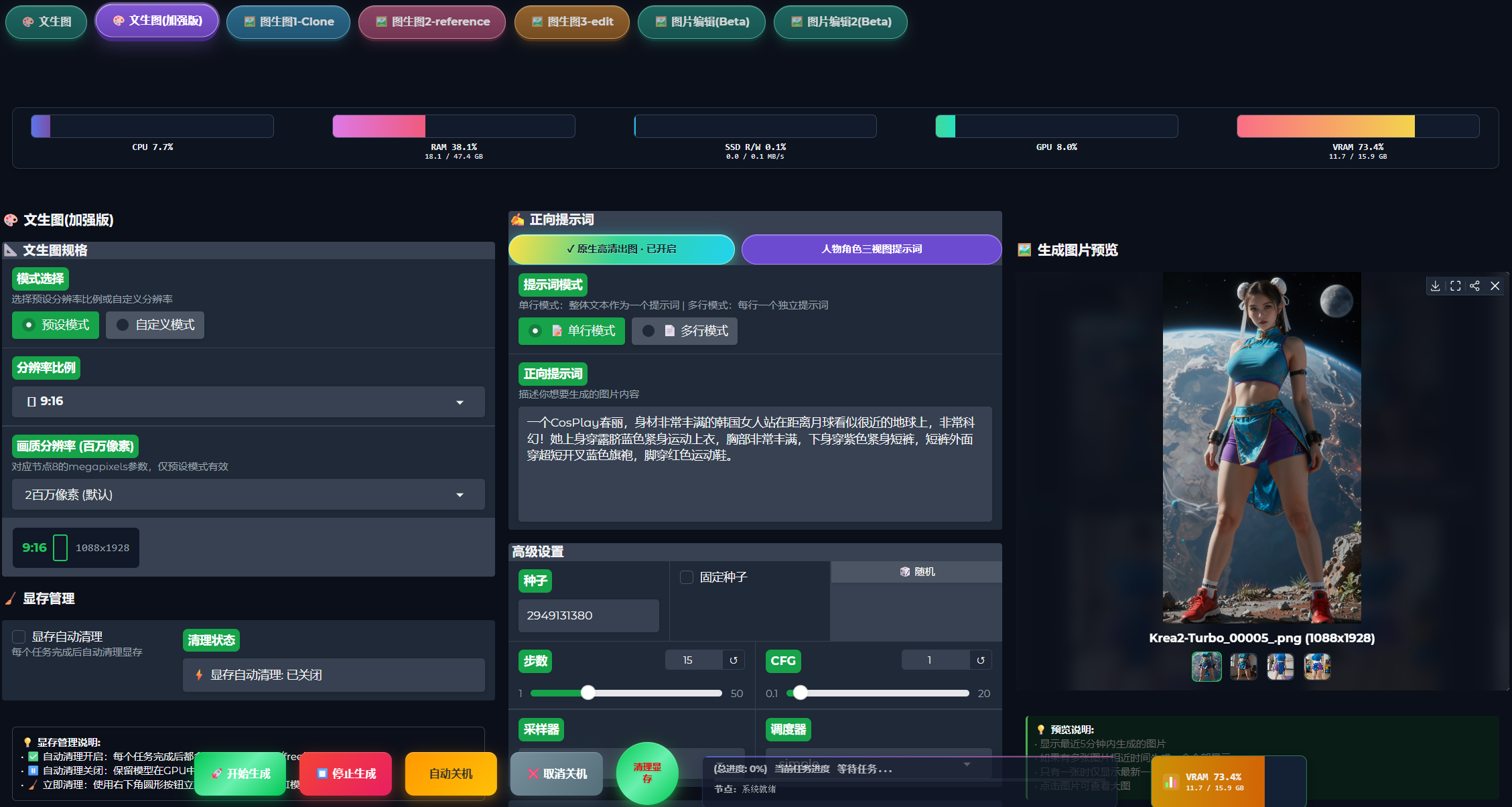Image resolution: width=1512 pixels, height=807 pixels.
Task: Open 画质分辨率 2百万像素 dropdown
Action: click(249, 494)
